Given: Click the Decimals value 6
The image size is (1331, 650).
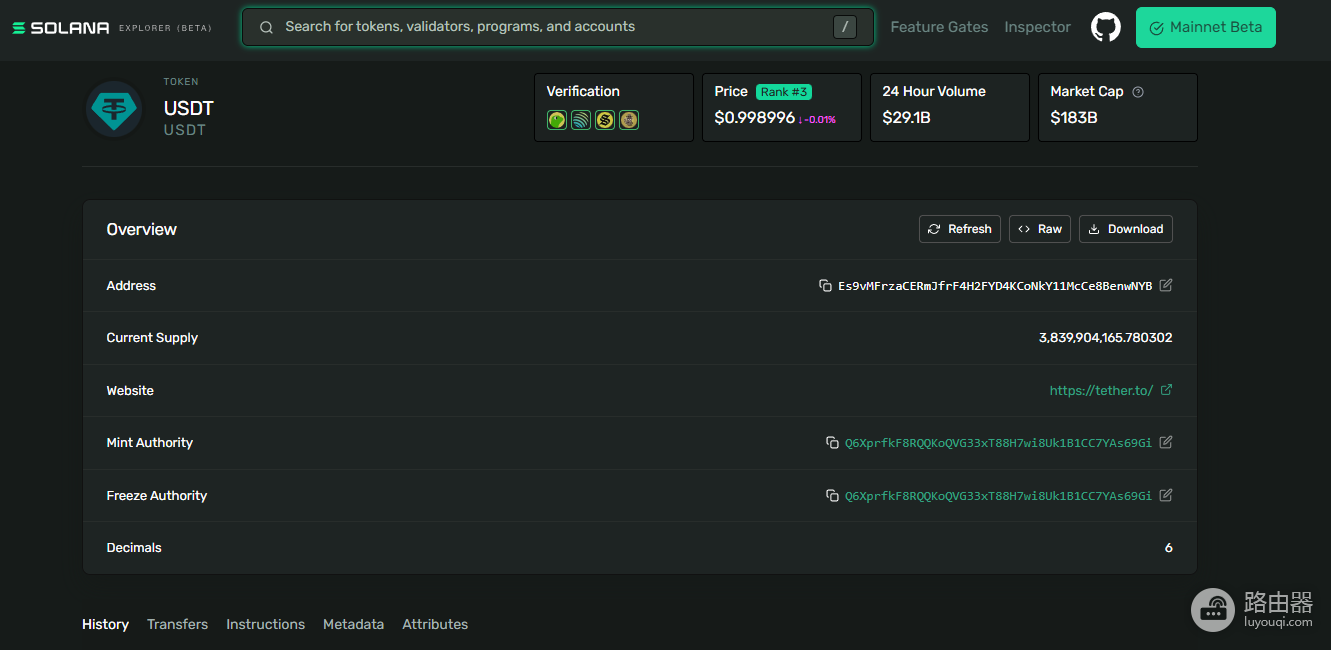Looking at the screenshot, I should [1168, 548].
